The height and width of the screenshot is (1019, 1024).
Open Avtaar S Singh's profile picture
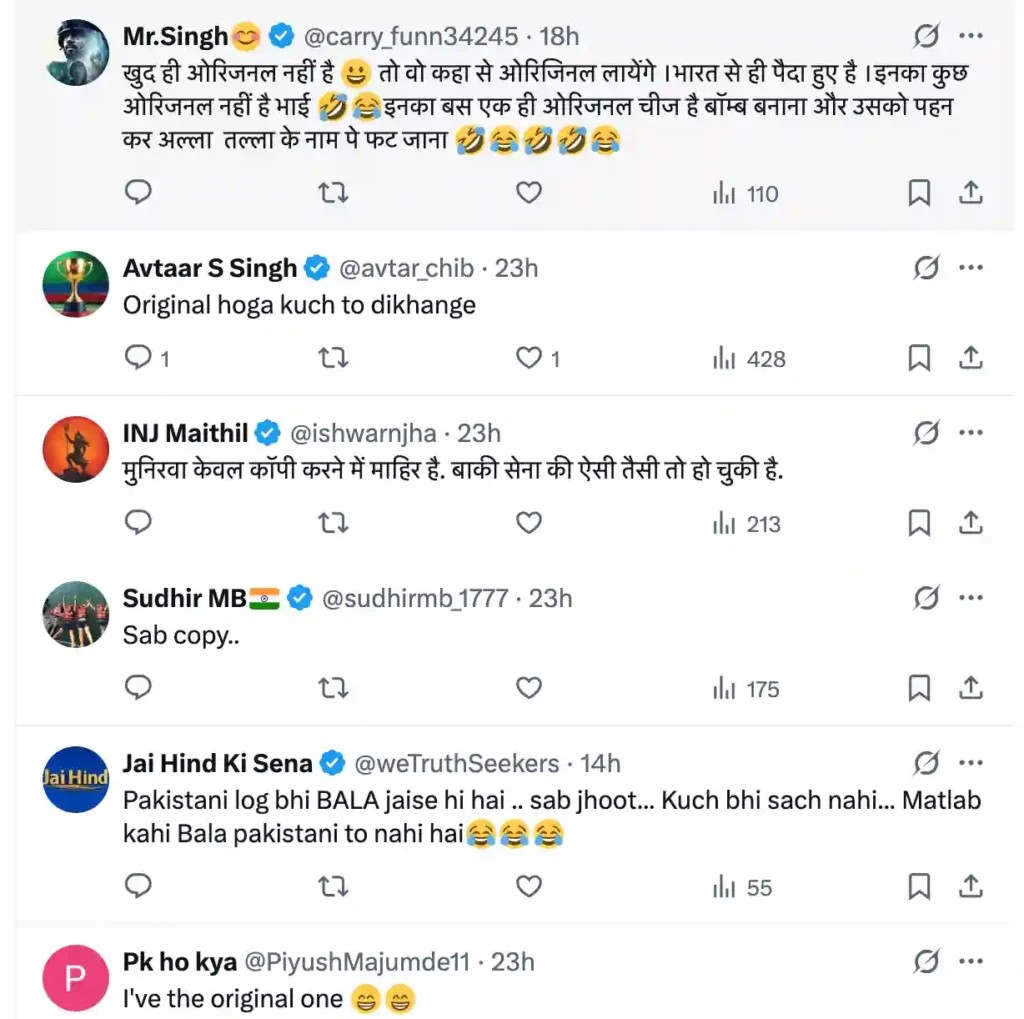76,284
